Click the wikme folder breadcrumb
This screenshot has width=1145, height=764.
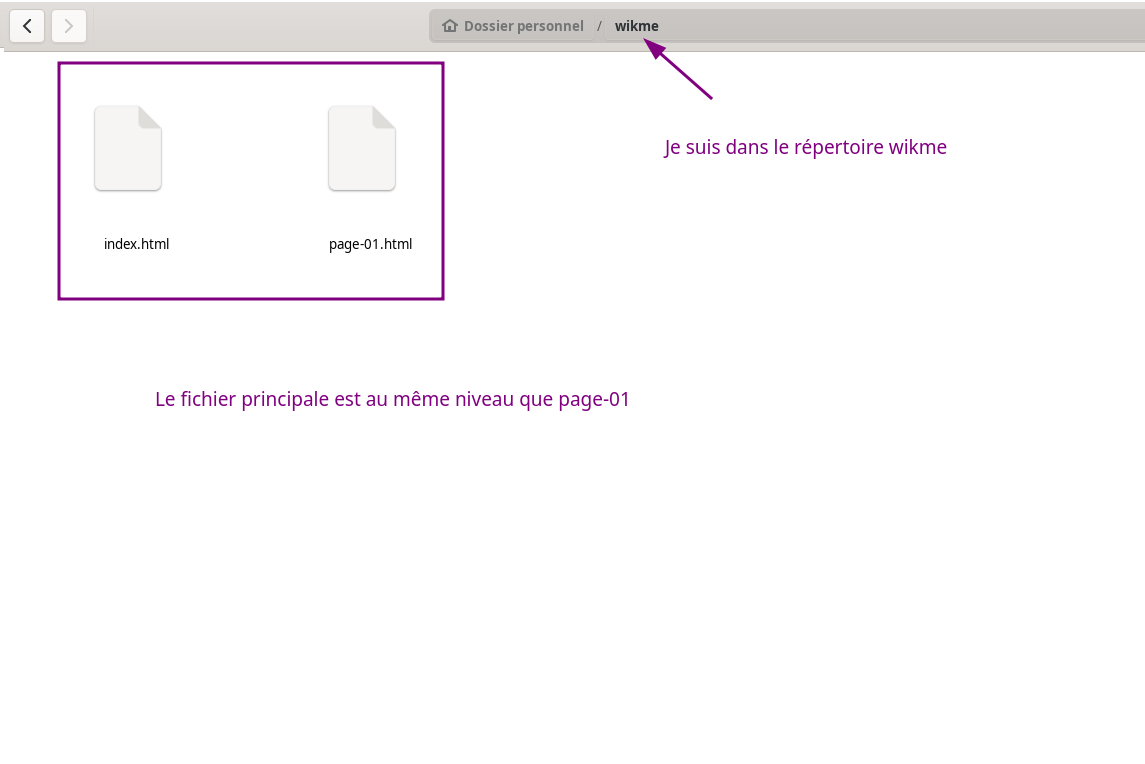tap(637, 26)
